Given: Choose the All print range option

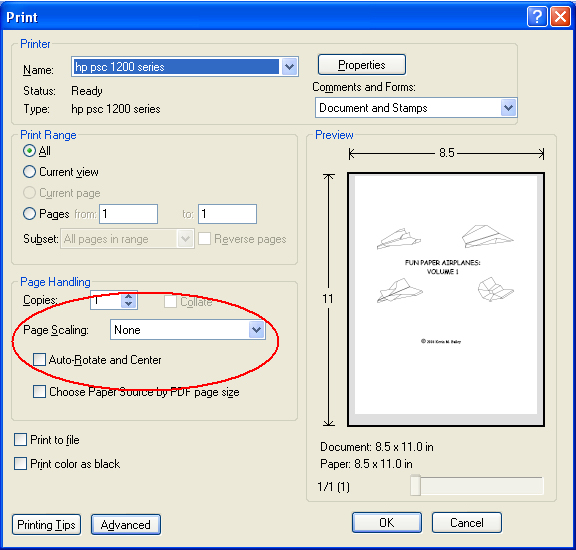Looking at the screenshot, I should point(29,151).
